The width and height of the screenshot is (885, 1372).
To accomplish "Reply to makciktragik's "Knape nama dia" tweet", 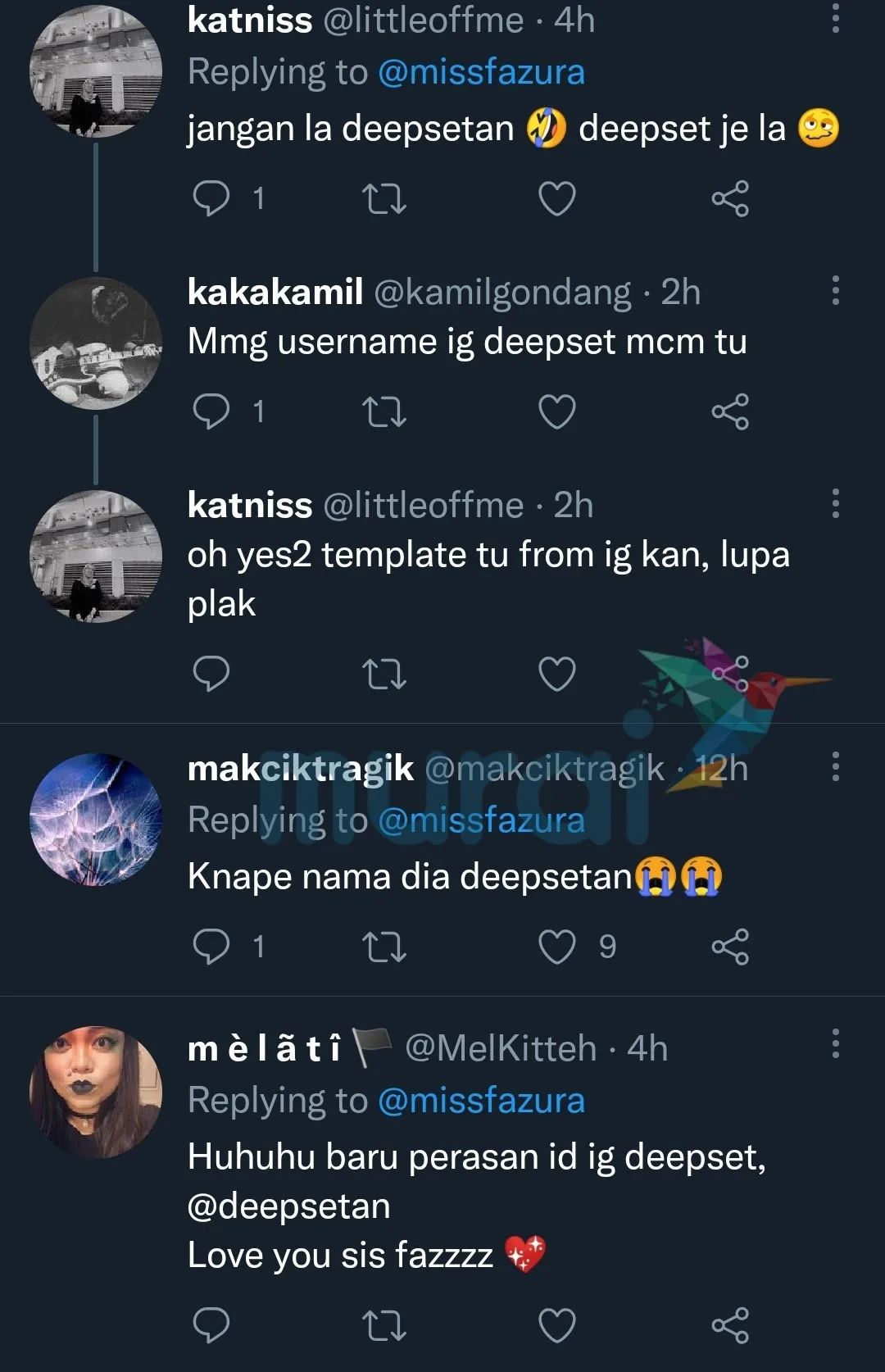I will (211, 947).
